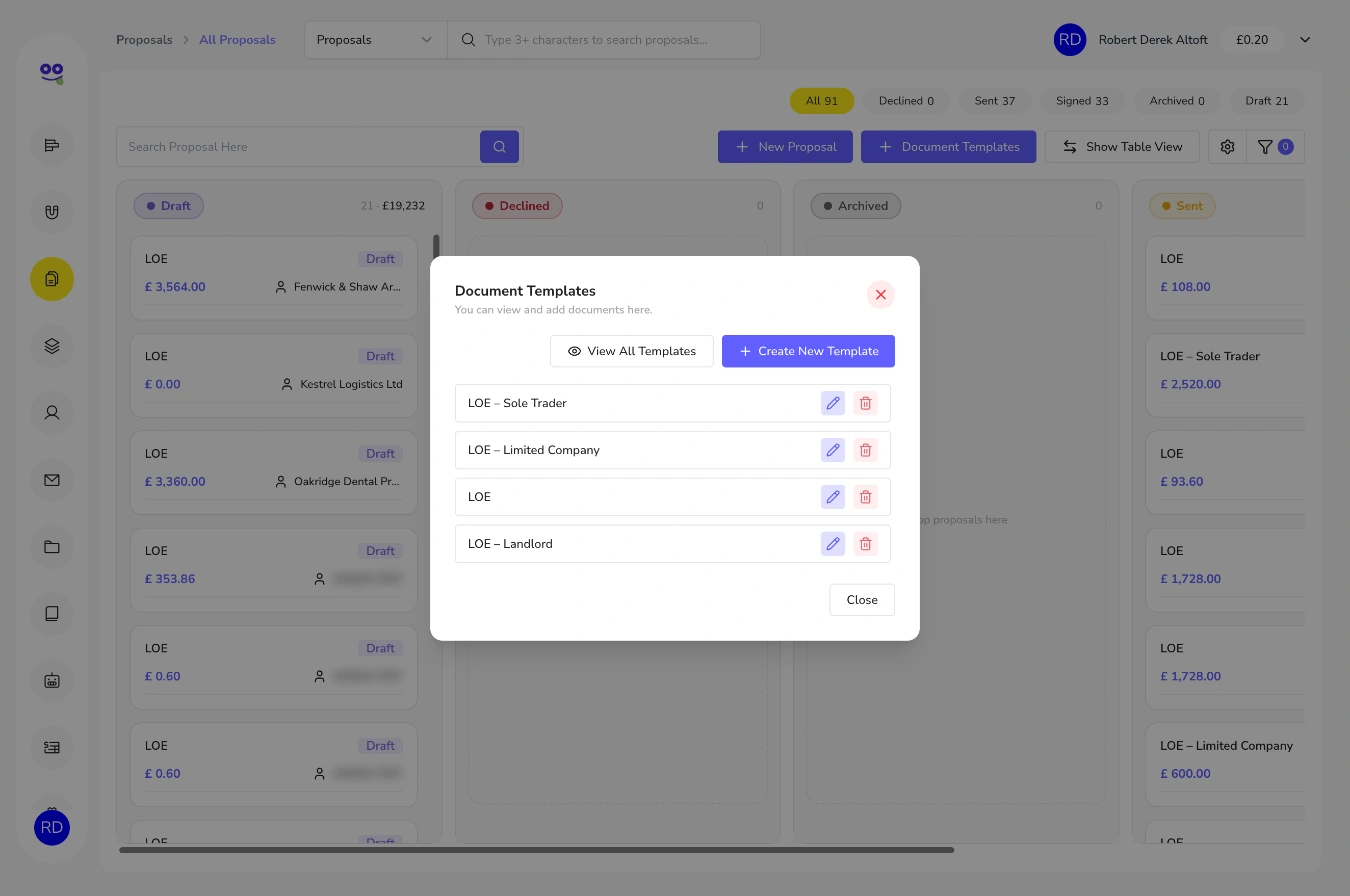Click the magnifier button beside Search Proposal Here
Image resolution: width=1350 pixels, height=896 pixels.
pyautogui.click(x=499, y=147)
